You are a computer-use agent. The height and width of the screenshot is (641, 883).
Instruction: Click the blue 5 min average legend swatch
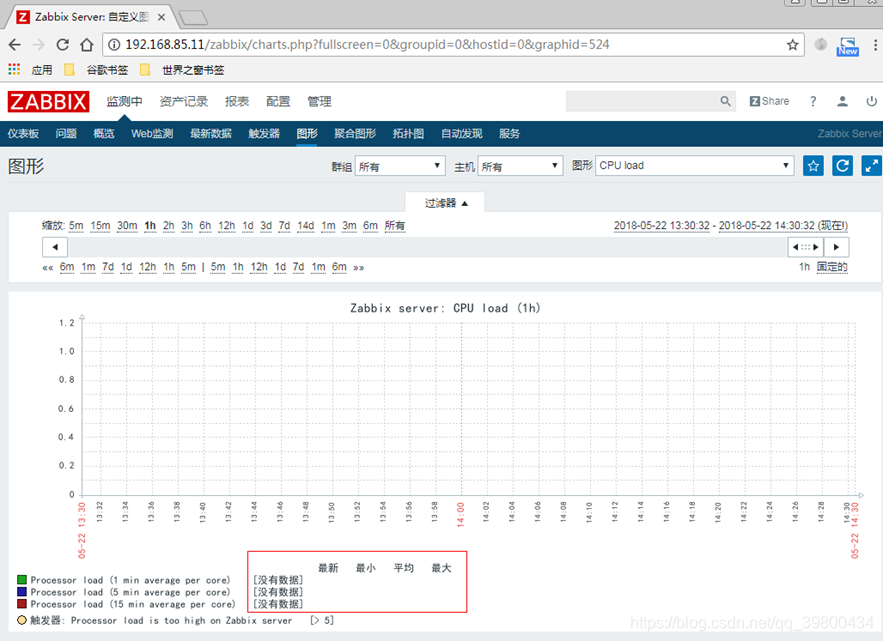pyautogui.click(x=22, y=591)
